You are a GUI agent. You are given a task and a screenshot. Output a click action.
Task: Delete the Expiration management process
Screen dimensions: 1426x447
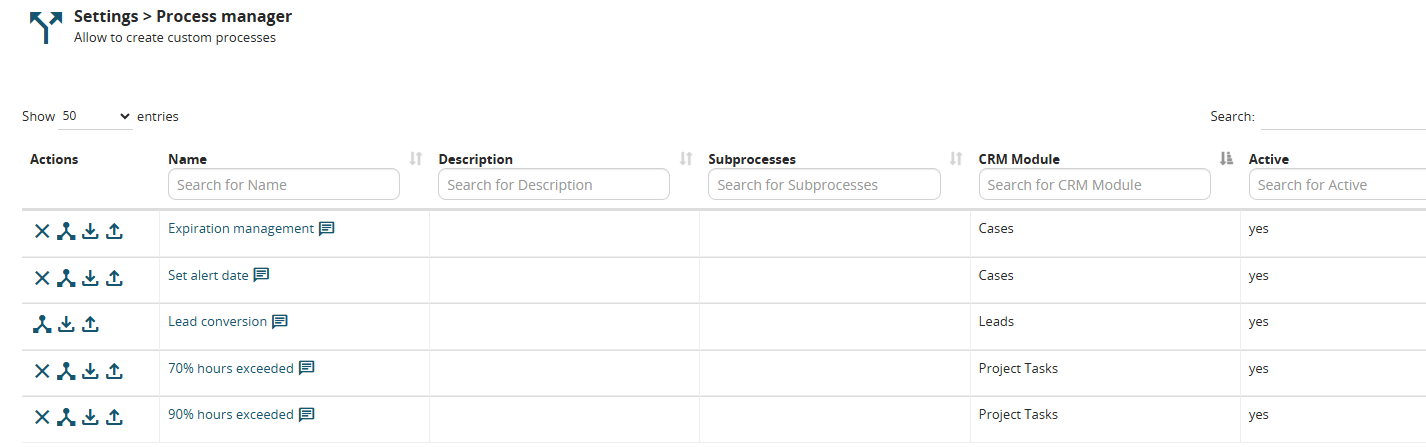tap(42, 231)
